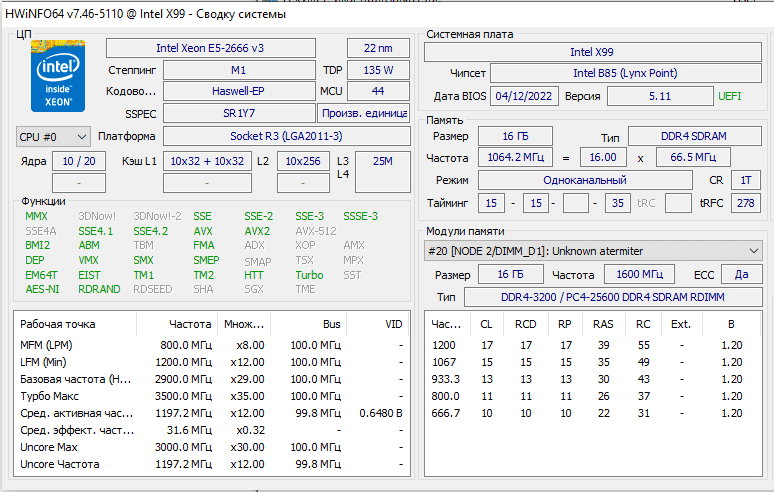Click the RAS column header in memory timings
The height and width of the screenshot is (492, 774).
pos(603,324)
